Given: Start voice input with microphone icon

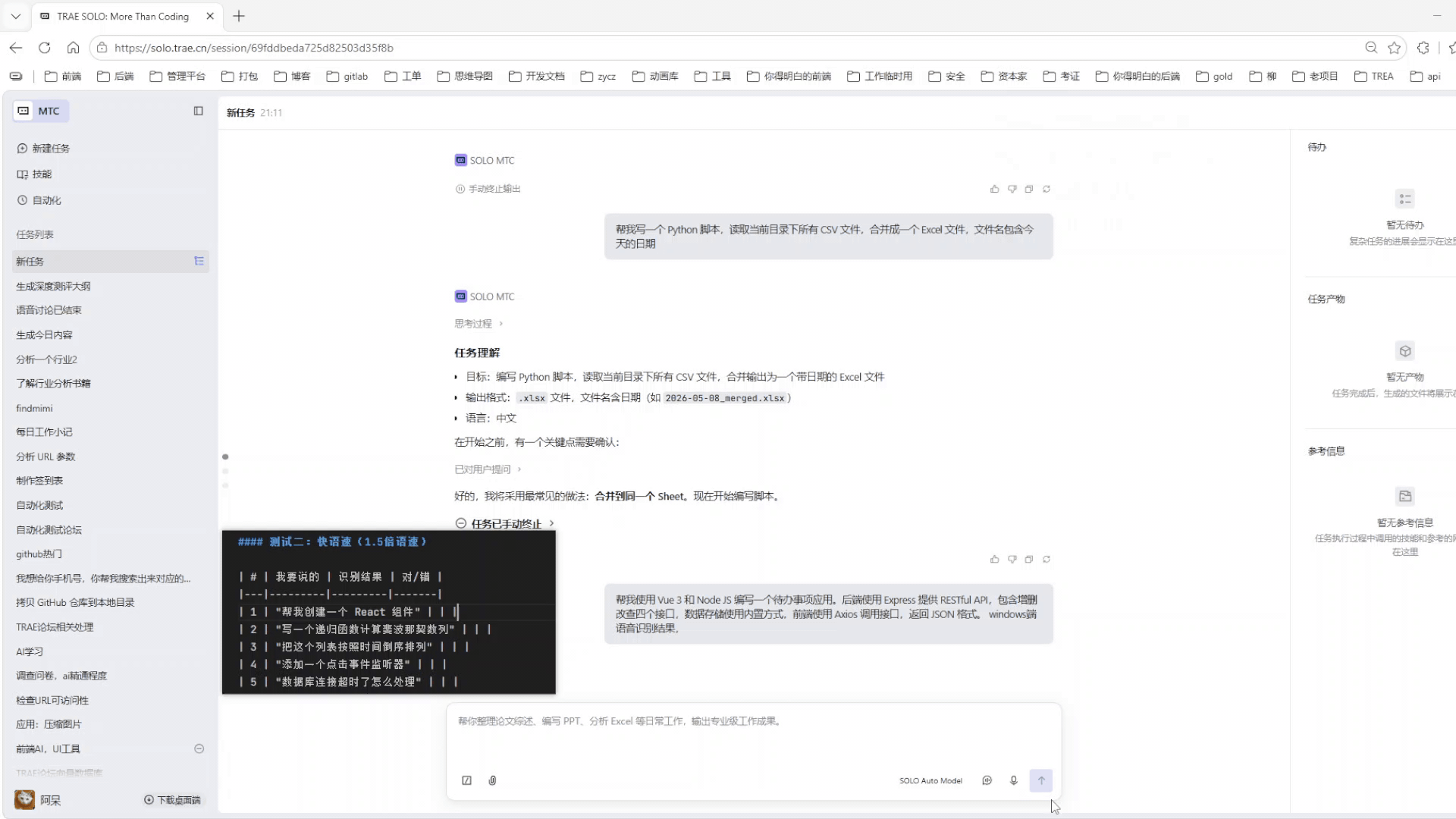Looking at the screenshot, I should 1013,780.
